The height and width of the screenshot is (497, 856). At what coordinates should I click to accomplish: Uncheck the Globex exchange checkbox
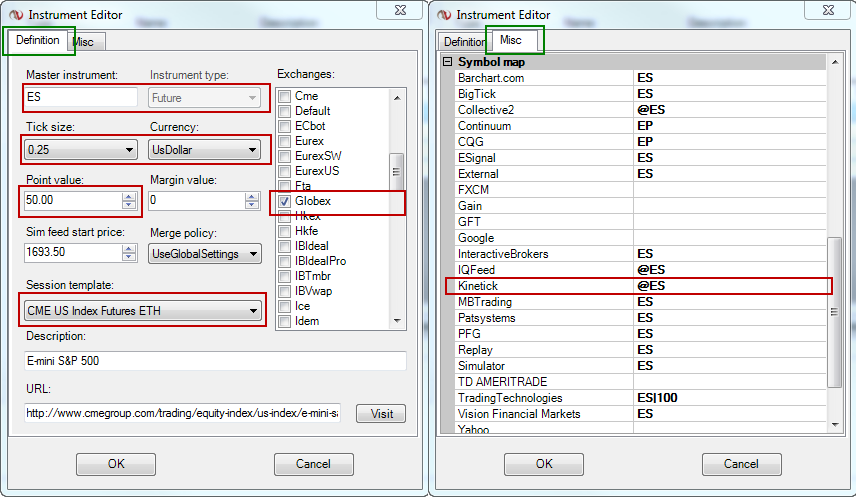tap(284, 201)
